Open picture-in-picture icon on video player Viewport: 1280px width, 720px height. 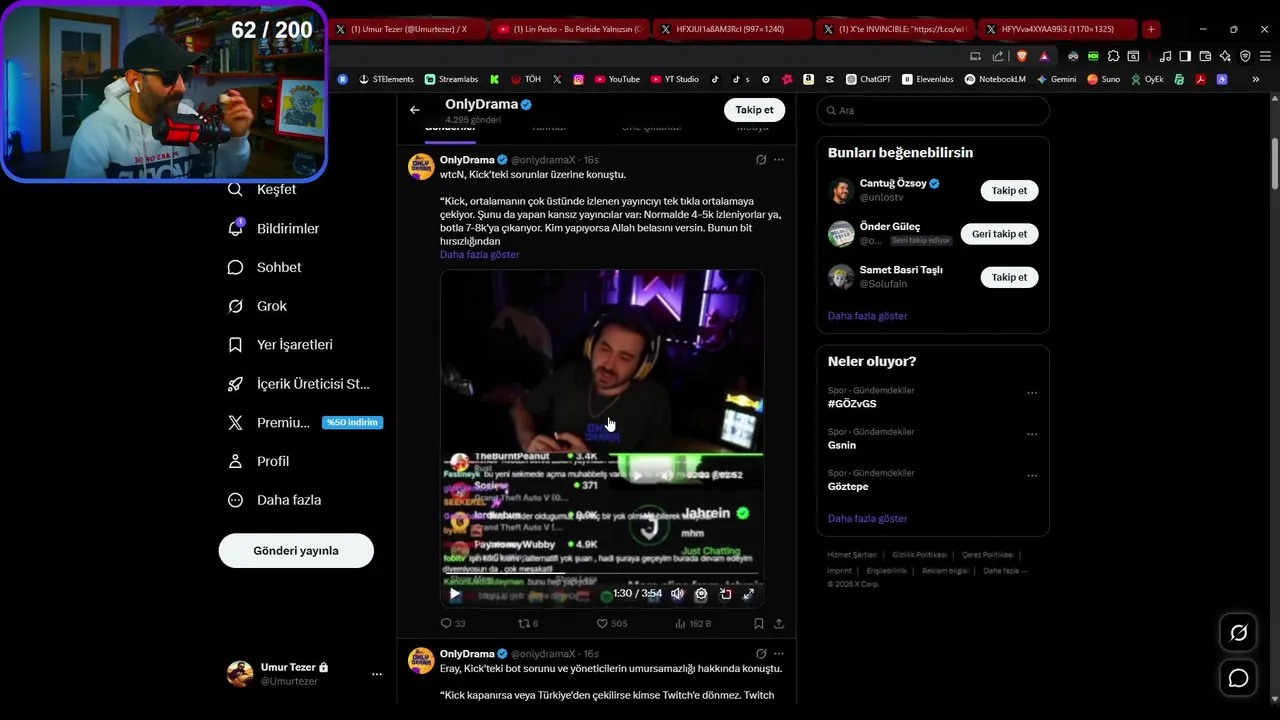(725, 594)
